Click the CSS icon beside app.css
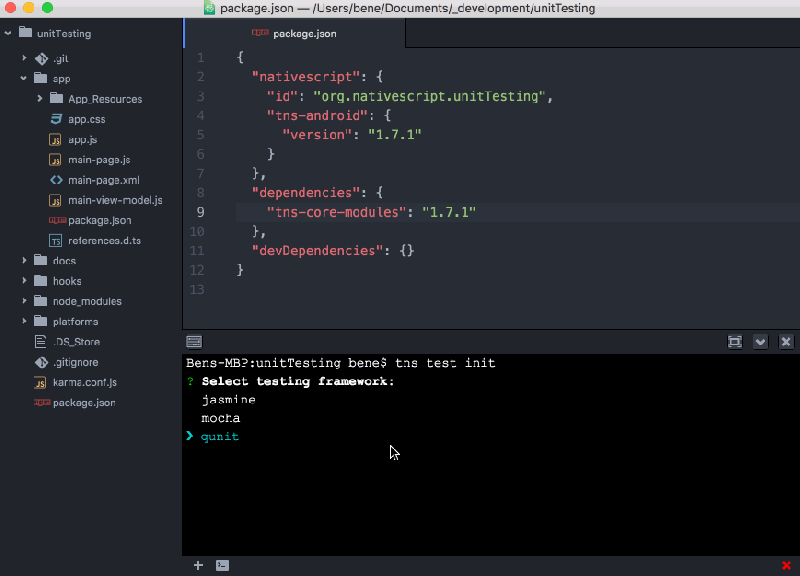Screen dimensions: 800x576 [56, 119]
